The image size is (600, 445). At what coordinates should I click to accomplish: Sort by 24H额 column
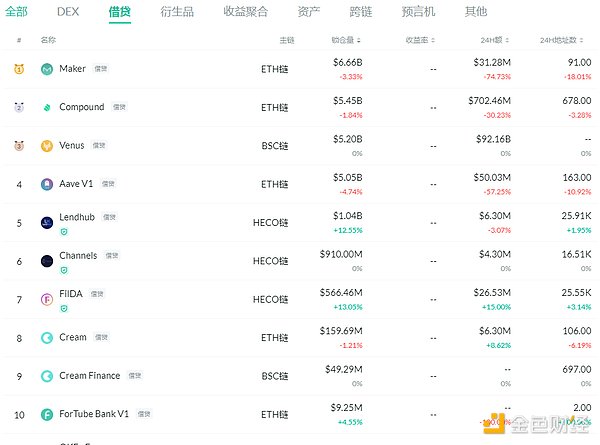click(x=497, y=40)
